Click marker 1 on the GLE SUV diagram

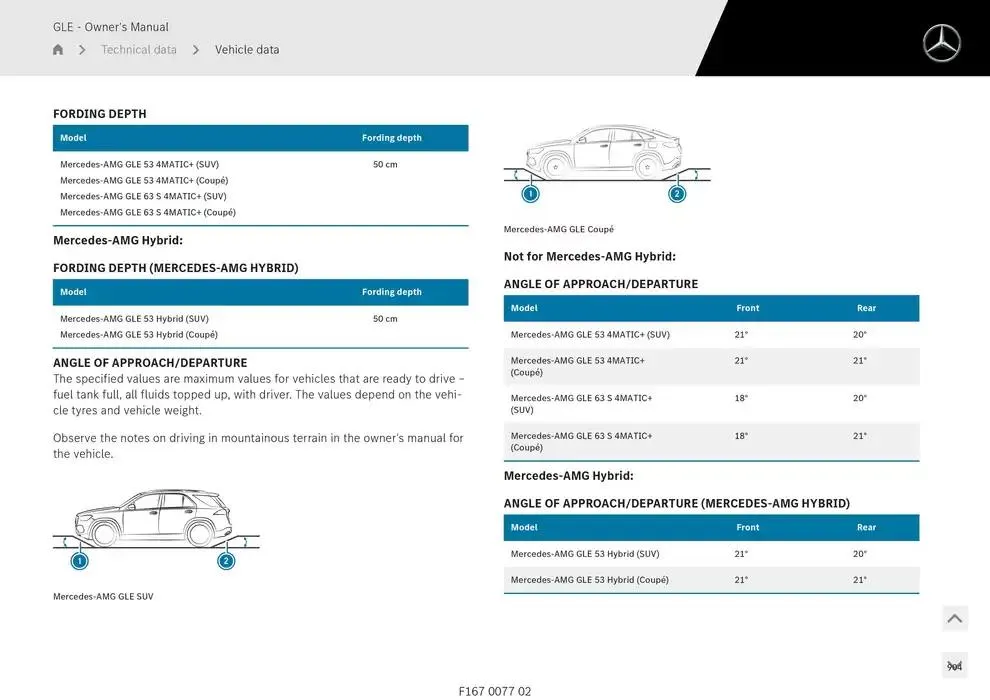click(78, 561)
